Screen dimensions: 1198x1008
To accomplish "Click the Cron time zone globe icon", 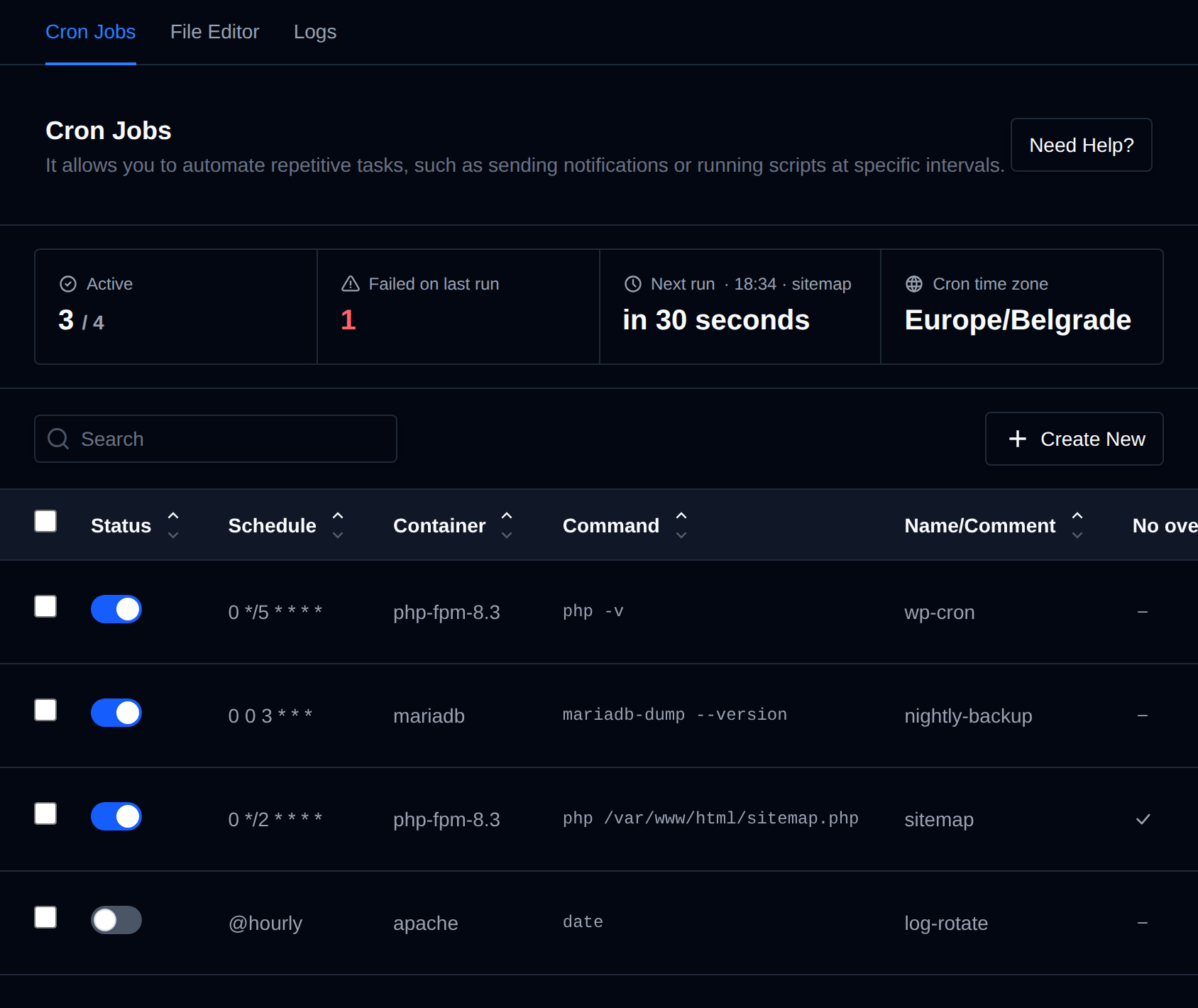I will (x=914, y=284).
